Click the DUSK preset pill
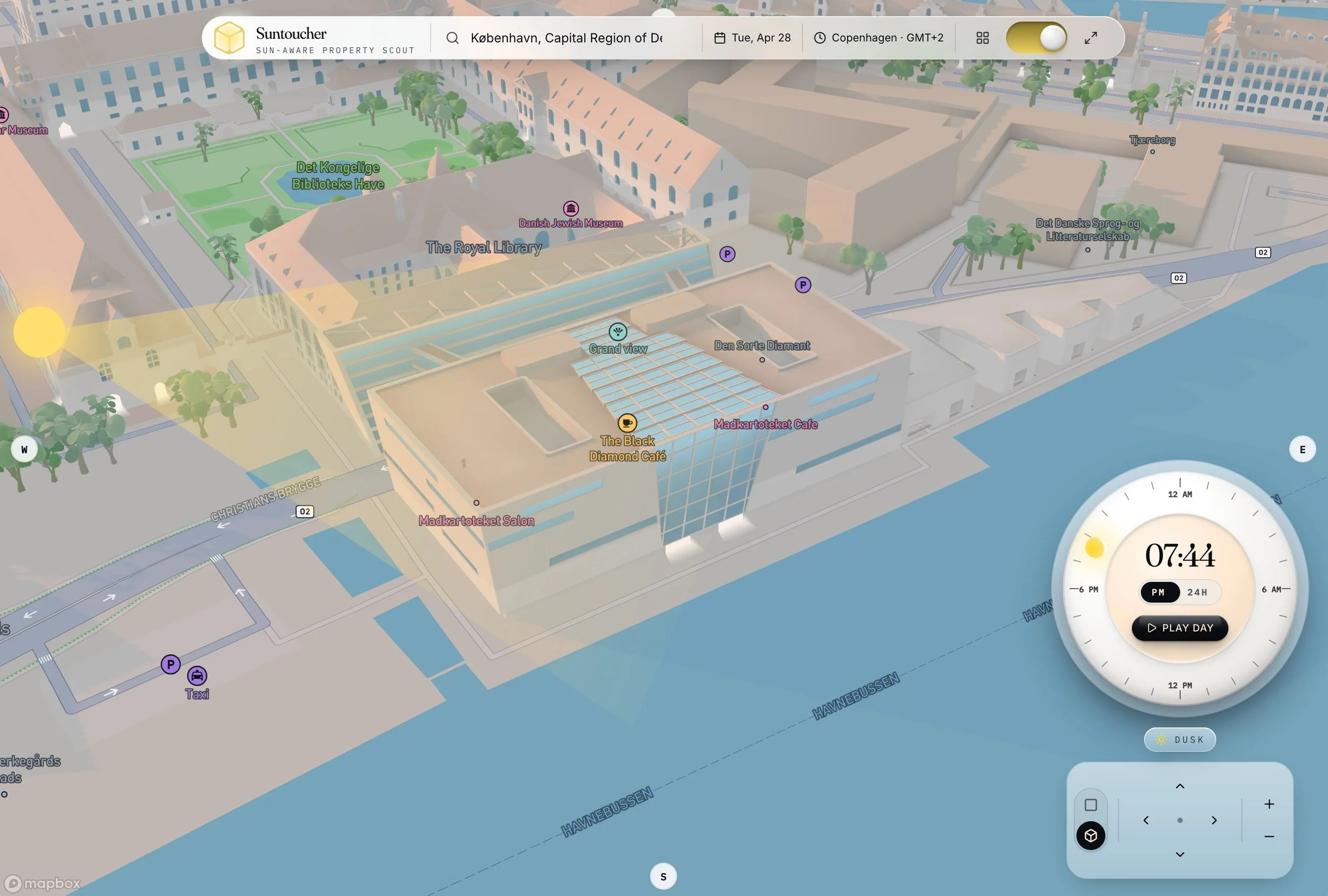The image size is (1328, 896). pos(1179,739)
